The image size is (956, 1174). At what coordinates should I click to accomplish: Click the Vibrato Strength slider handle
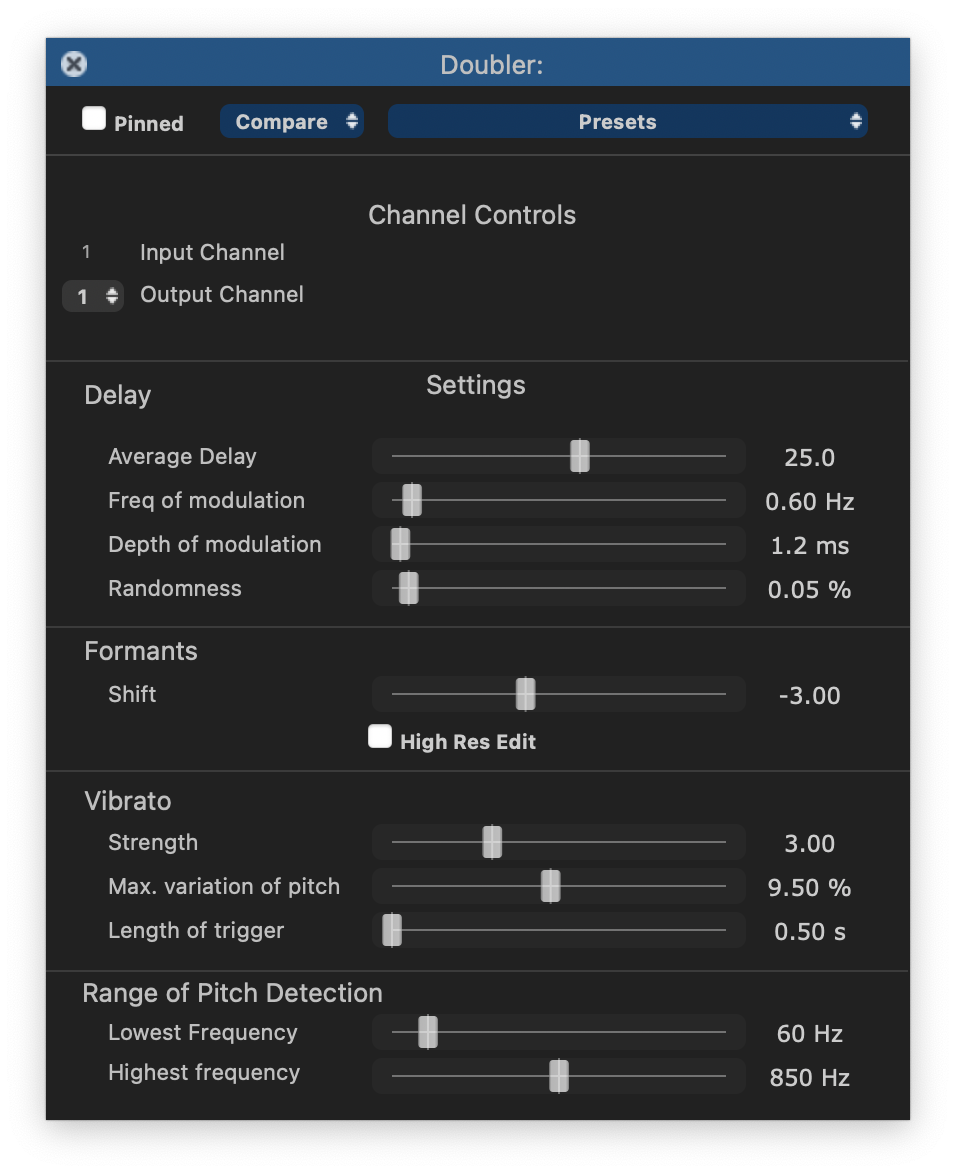pos(492,842)
